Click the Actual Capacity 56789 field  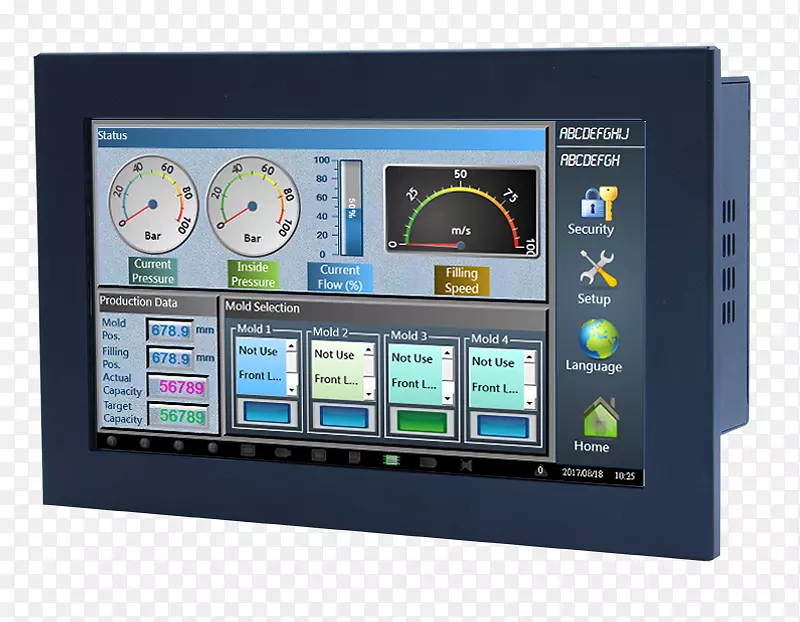[x=178, y=387]
